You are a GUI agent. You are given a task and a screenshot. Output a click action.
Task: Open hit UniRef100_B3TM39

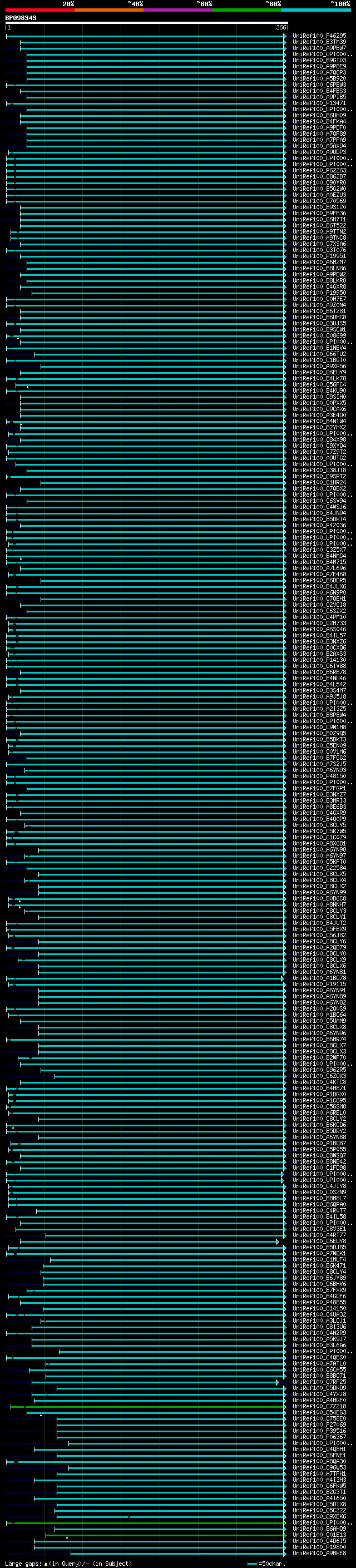click(x=319, y=42)
